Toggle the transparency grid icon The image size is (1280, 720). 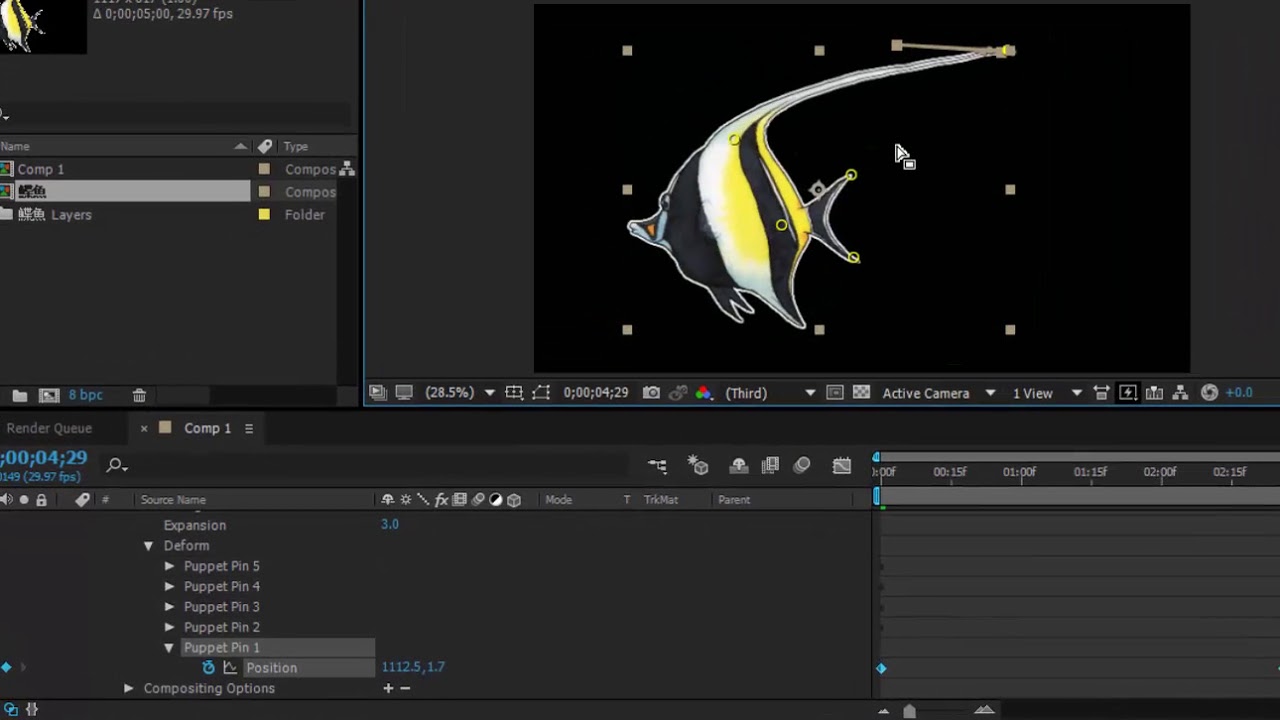(x=861, y=393)
